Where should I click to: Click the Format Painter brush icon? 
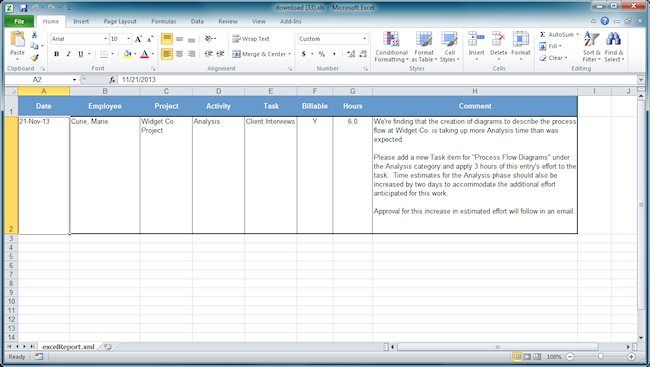click(x=34, y=58)
